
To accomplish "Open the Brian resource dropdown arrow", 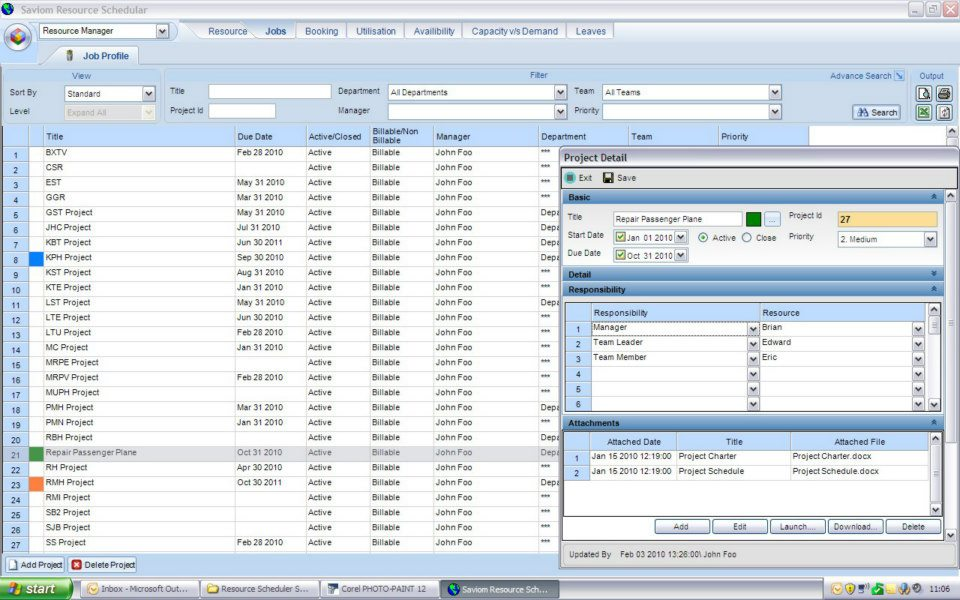I will click(x=918, y=329).
